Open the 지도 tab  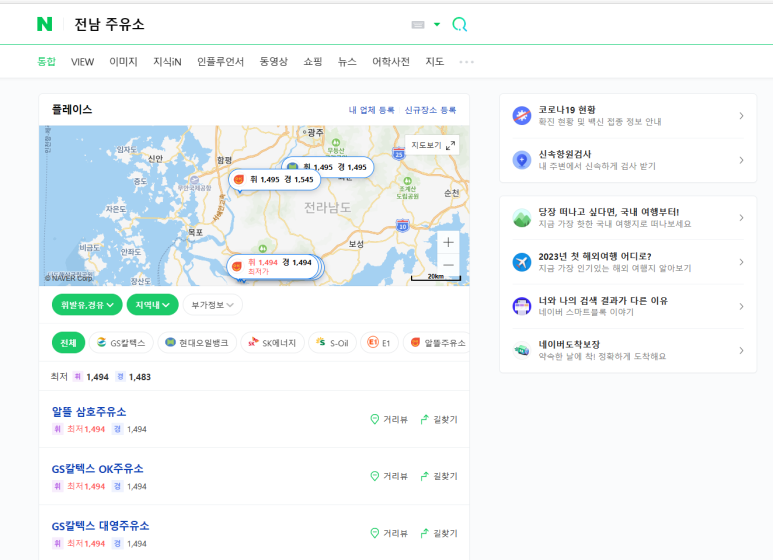tap(435, 62)
